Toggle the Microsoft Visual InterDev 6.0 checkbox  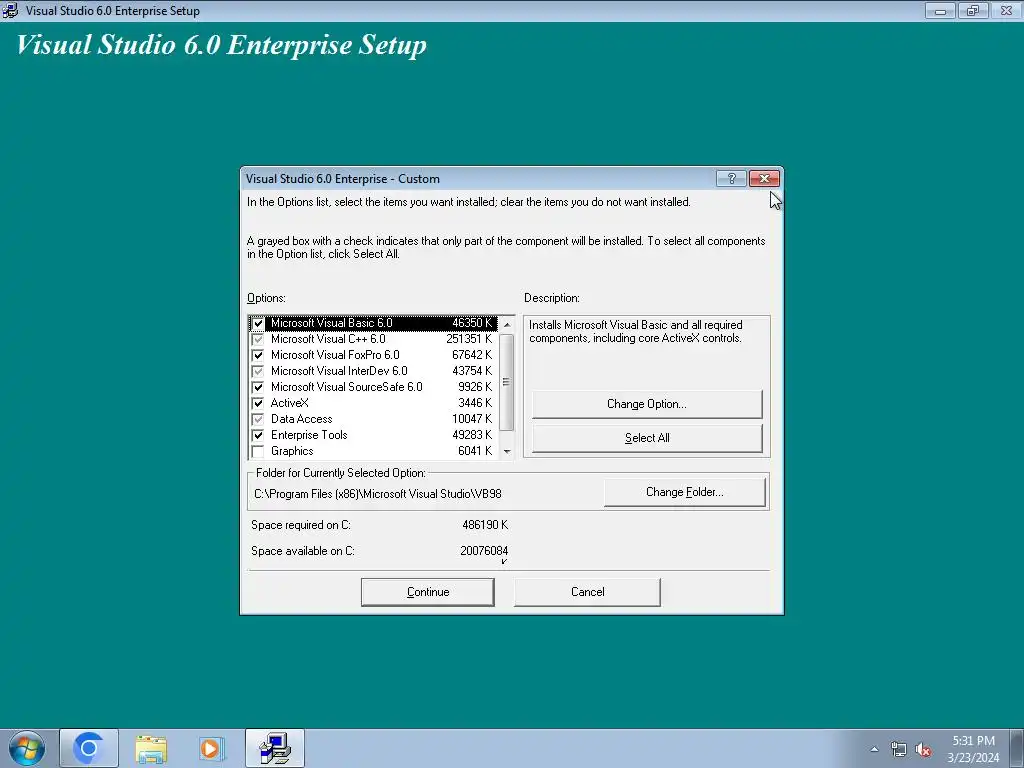[258, 372]
